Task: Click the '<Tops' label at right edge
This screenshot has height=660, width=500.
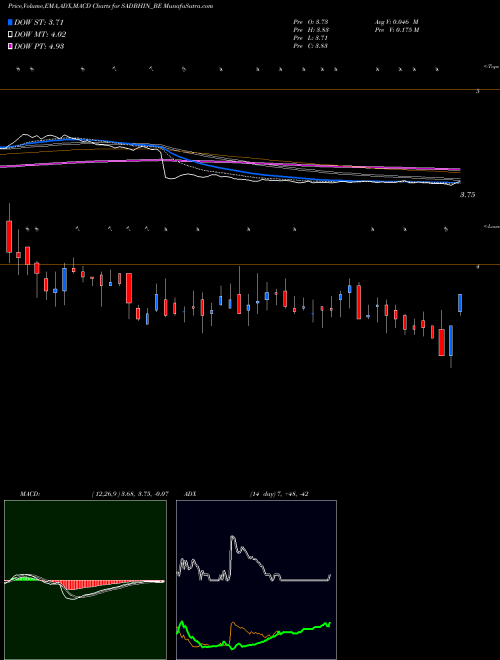Action: coord(491,67)
